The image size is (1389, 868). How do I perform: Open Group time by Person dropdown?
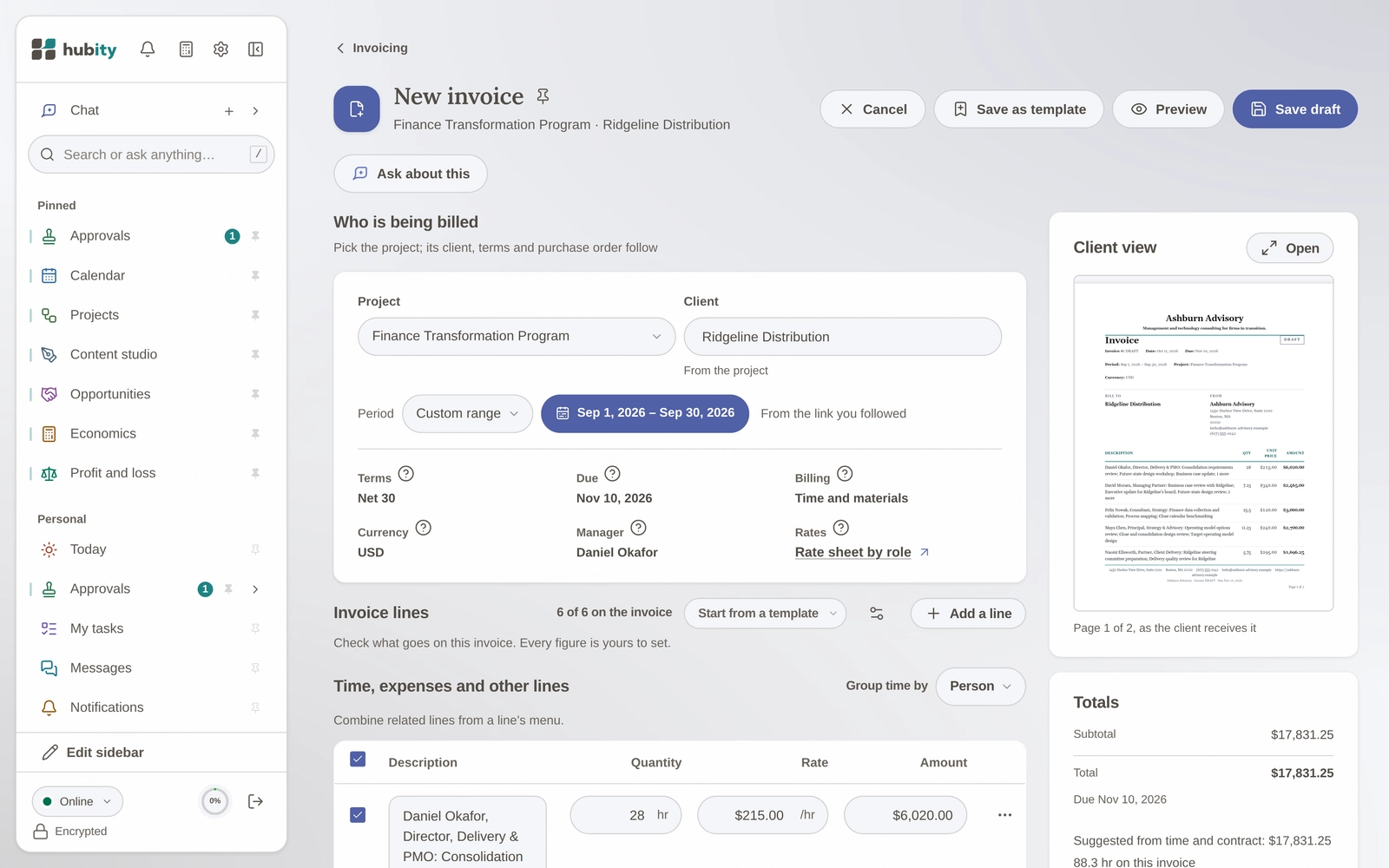coord(980,687)
